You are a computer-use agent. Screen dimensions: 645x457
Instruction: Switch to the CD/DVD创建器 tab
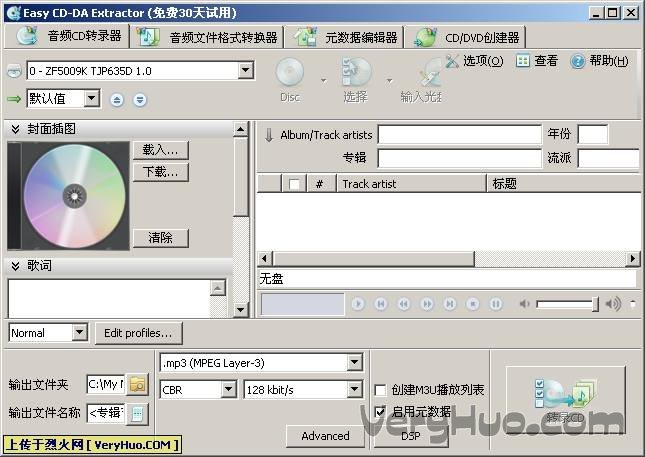470,37
